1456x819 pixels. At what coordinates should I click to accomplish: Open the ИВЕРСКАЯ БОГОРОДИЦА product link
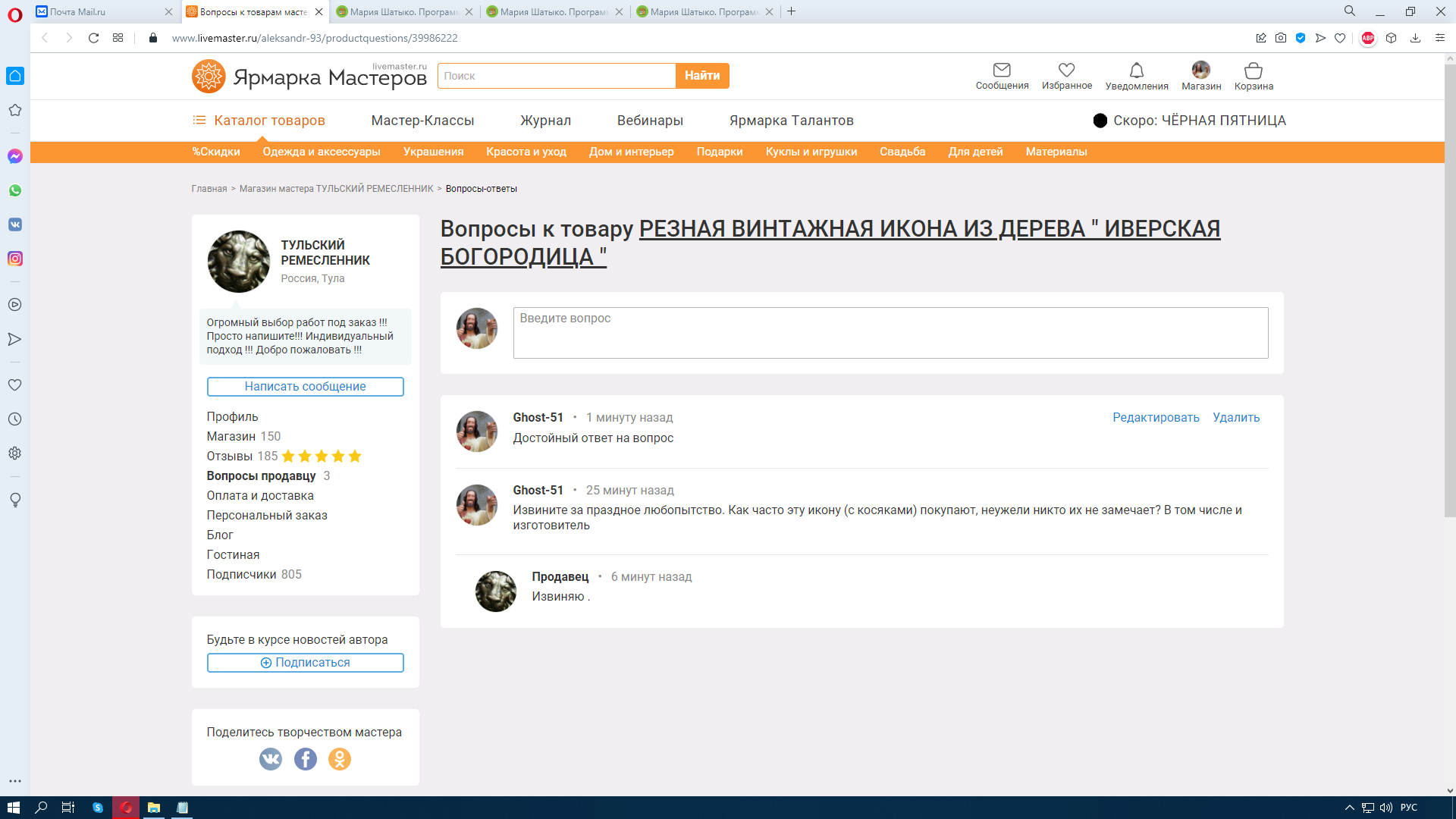coord(830,243)
